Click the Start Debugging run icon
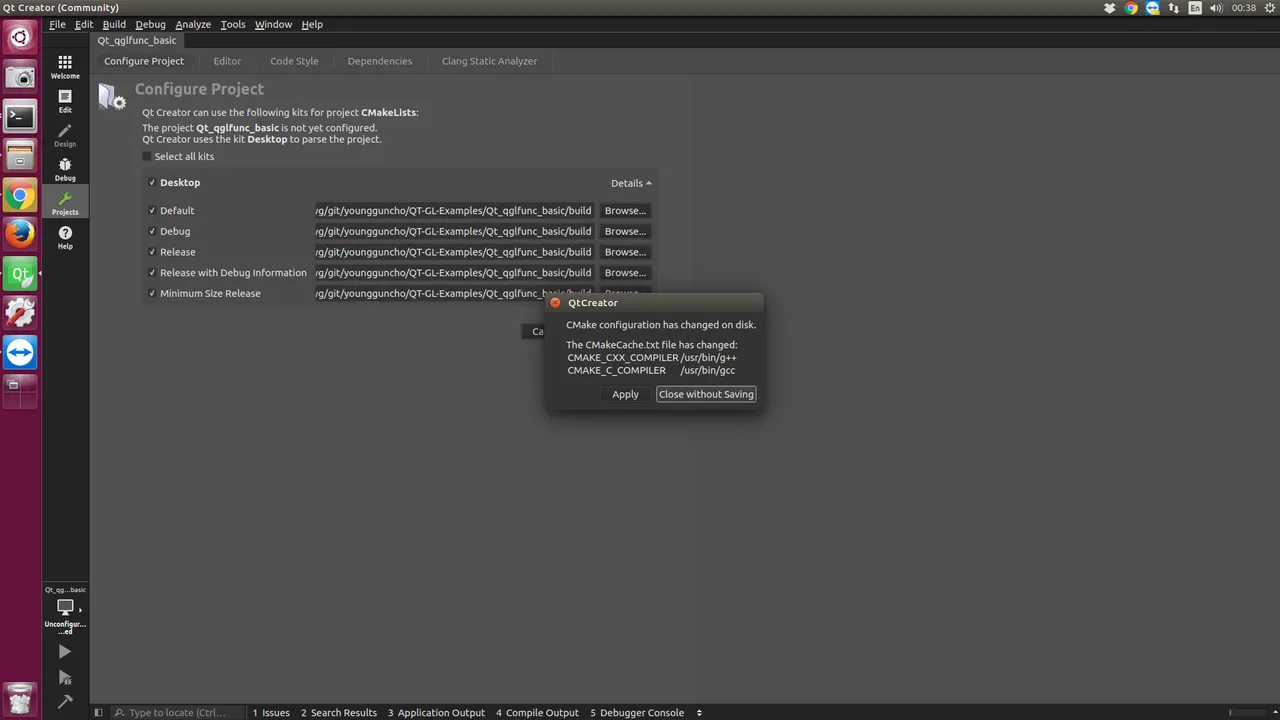Image resolution: width=1280 pixels, height=720 pixels. tap(65, 677)
